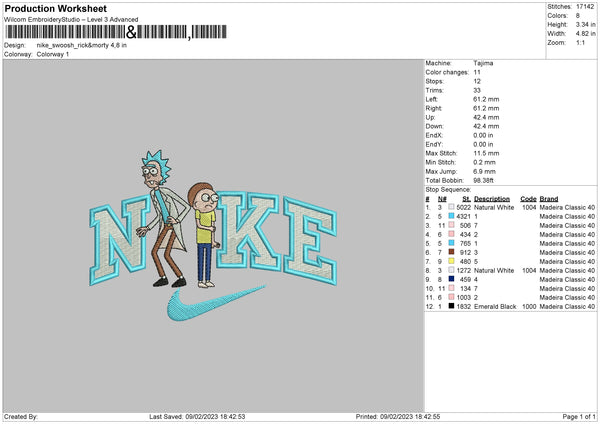Viewport: 600px width, 424px height.
Task: Click the St. column header
Action: pos(465,198)
